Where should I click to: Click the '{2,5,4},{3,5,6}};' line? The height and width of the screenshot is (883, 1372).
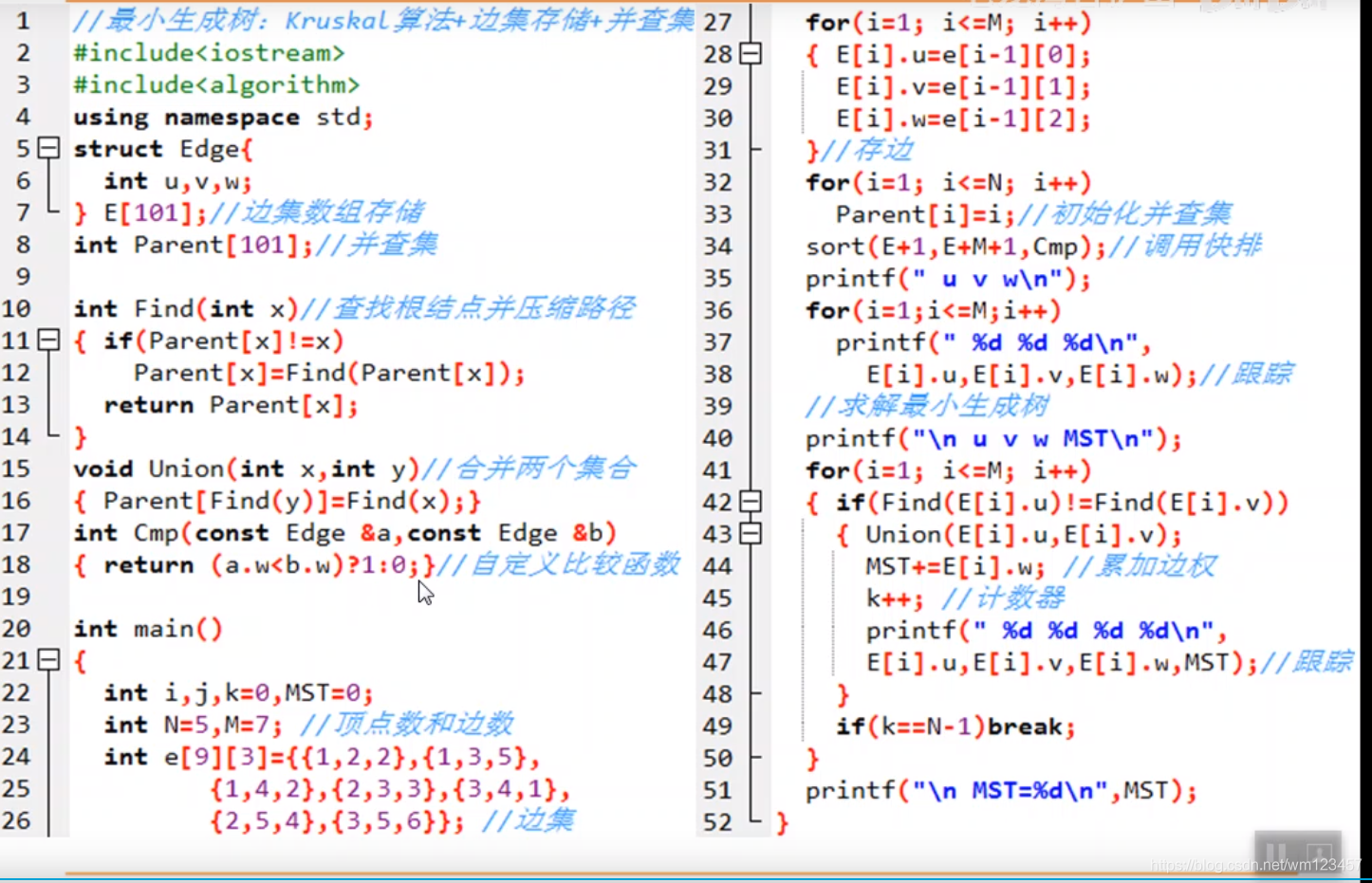click(x=337, y=820)
